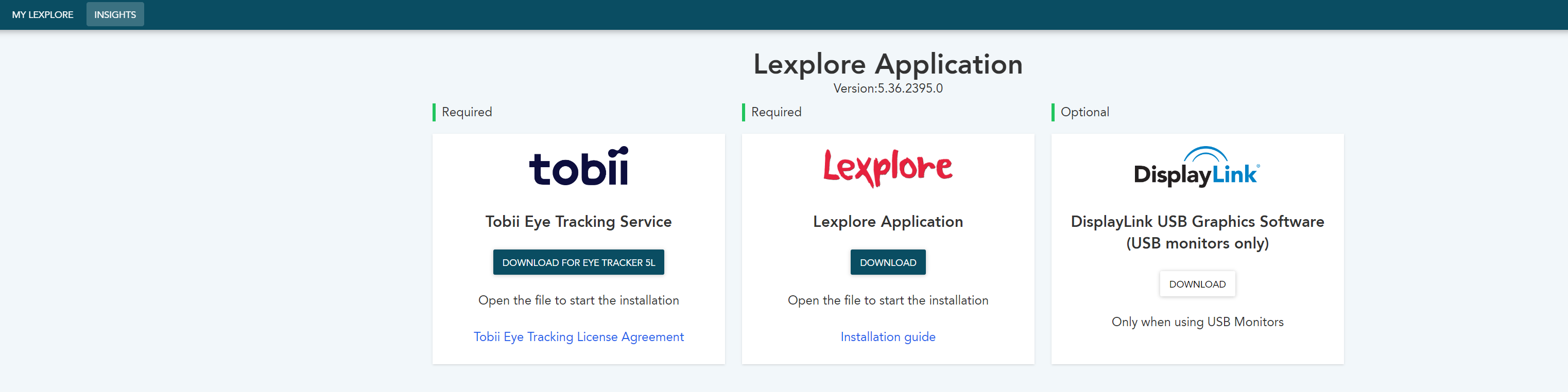Click the Required label above Lexplore card
Screen dimensions: 1568x392
tap(776, 113)
